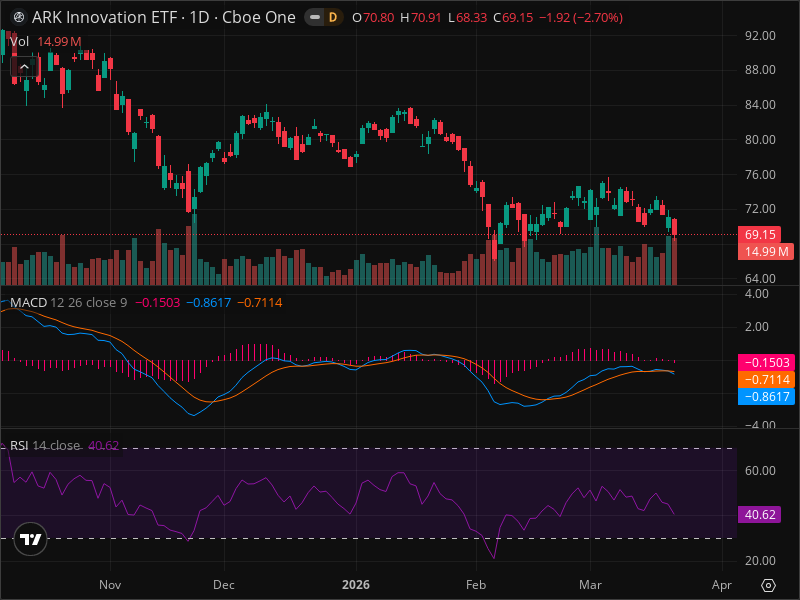Click the 88.00 price scale label
The image size is (800, 600).
(x=760, y=69)
